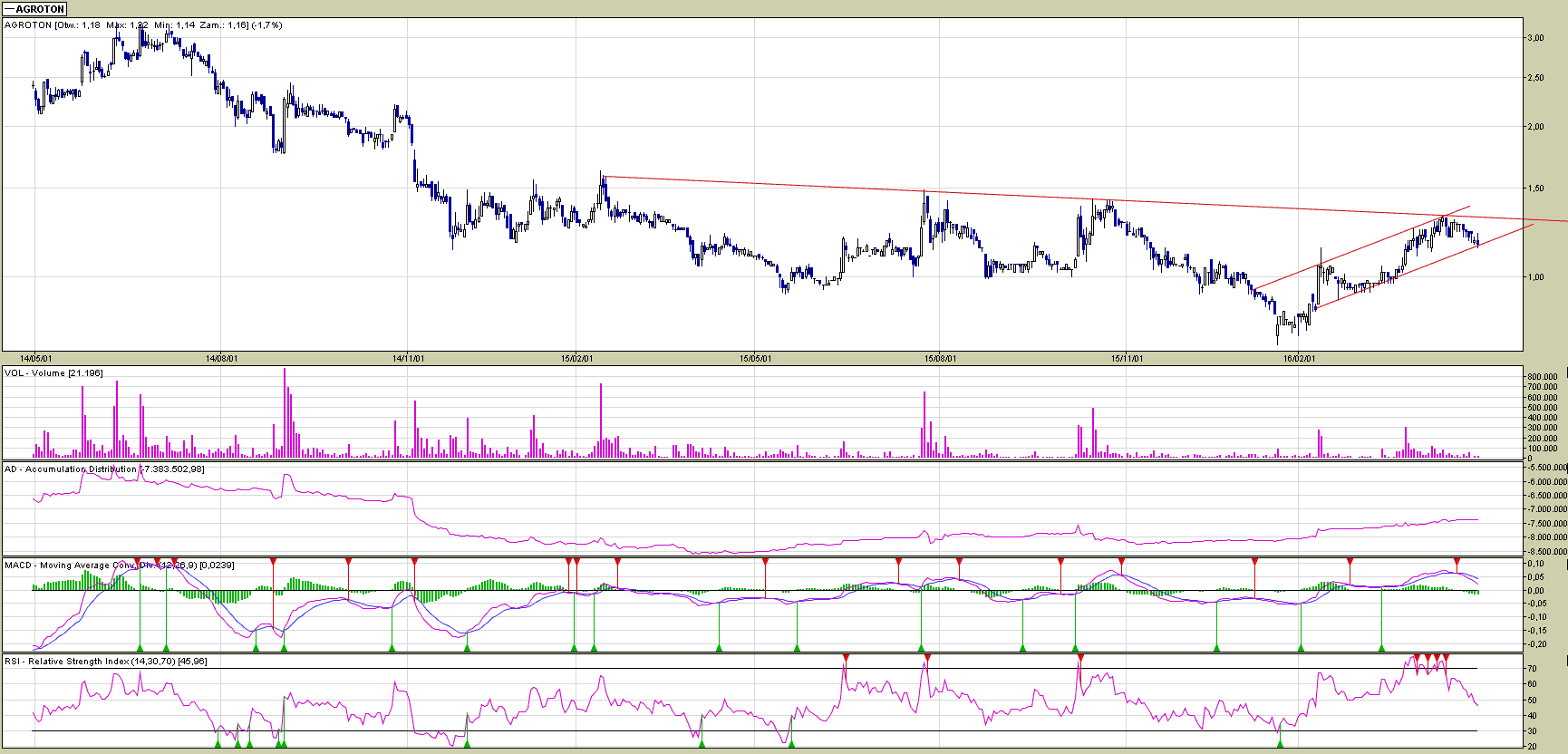This screenshot has width=1568, height=754.
Task: Click the 16/02/01 date on the time axis
Action: click(x=1298, y=359)
